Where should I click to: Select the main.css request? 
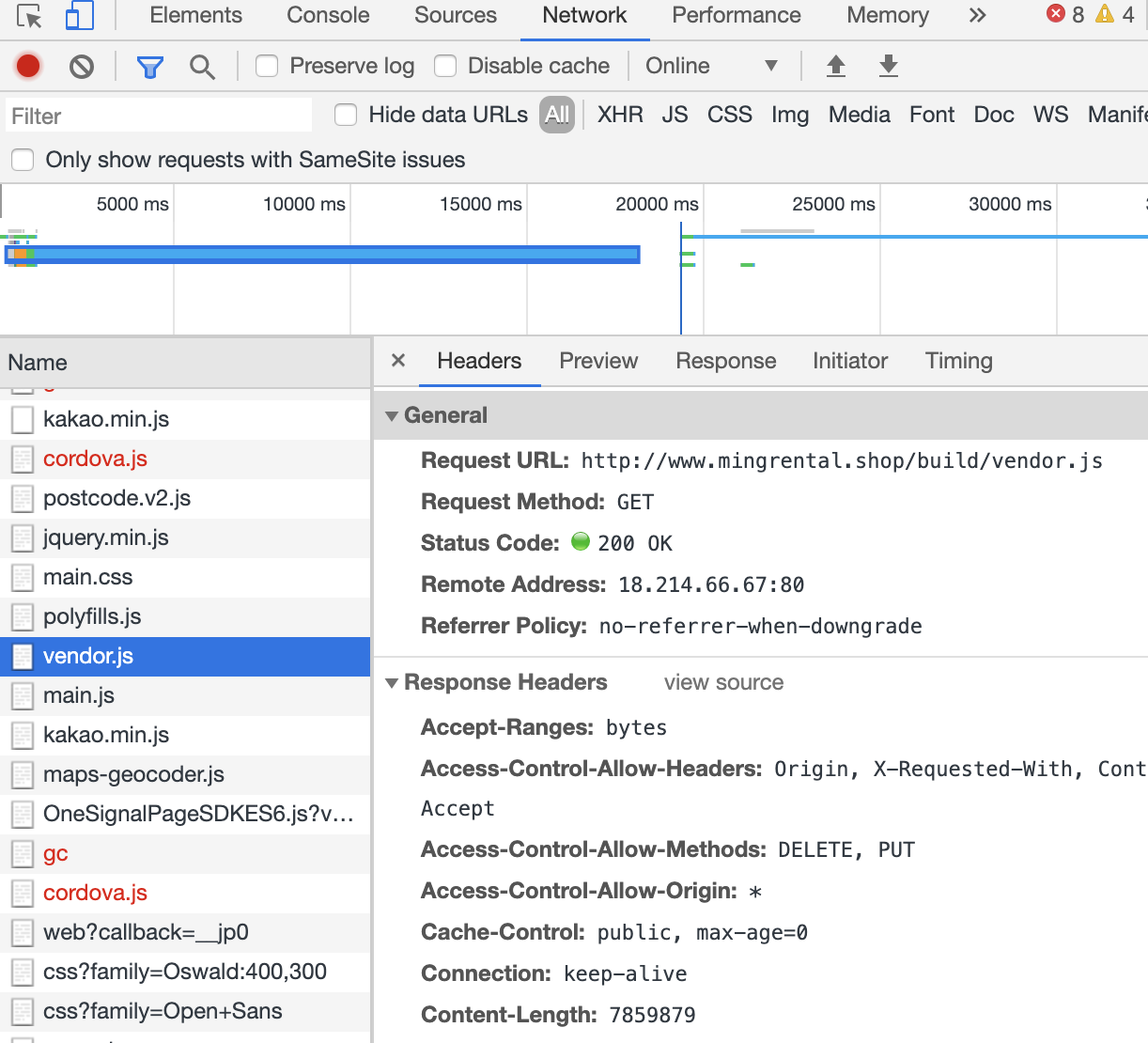185,577
